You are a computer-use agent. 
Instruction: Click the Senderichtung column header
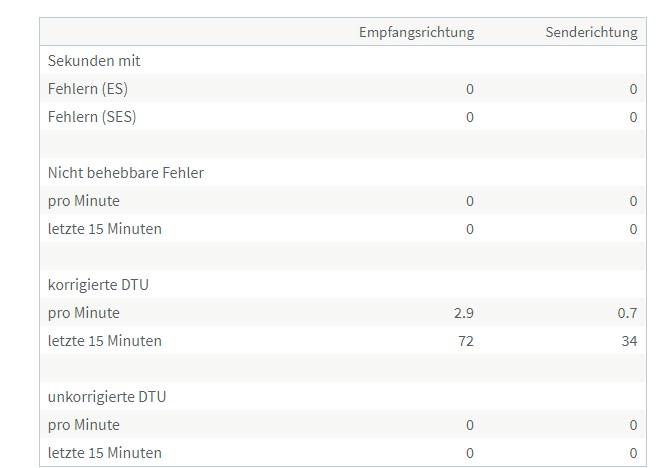point(590,33)
